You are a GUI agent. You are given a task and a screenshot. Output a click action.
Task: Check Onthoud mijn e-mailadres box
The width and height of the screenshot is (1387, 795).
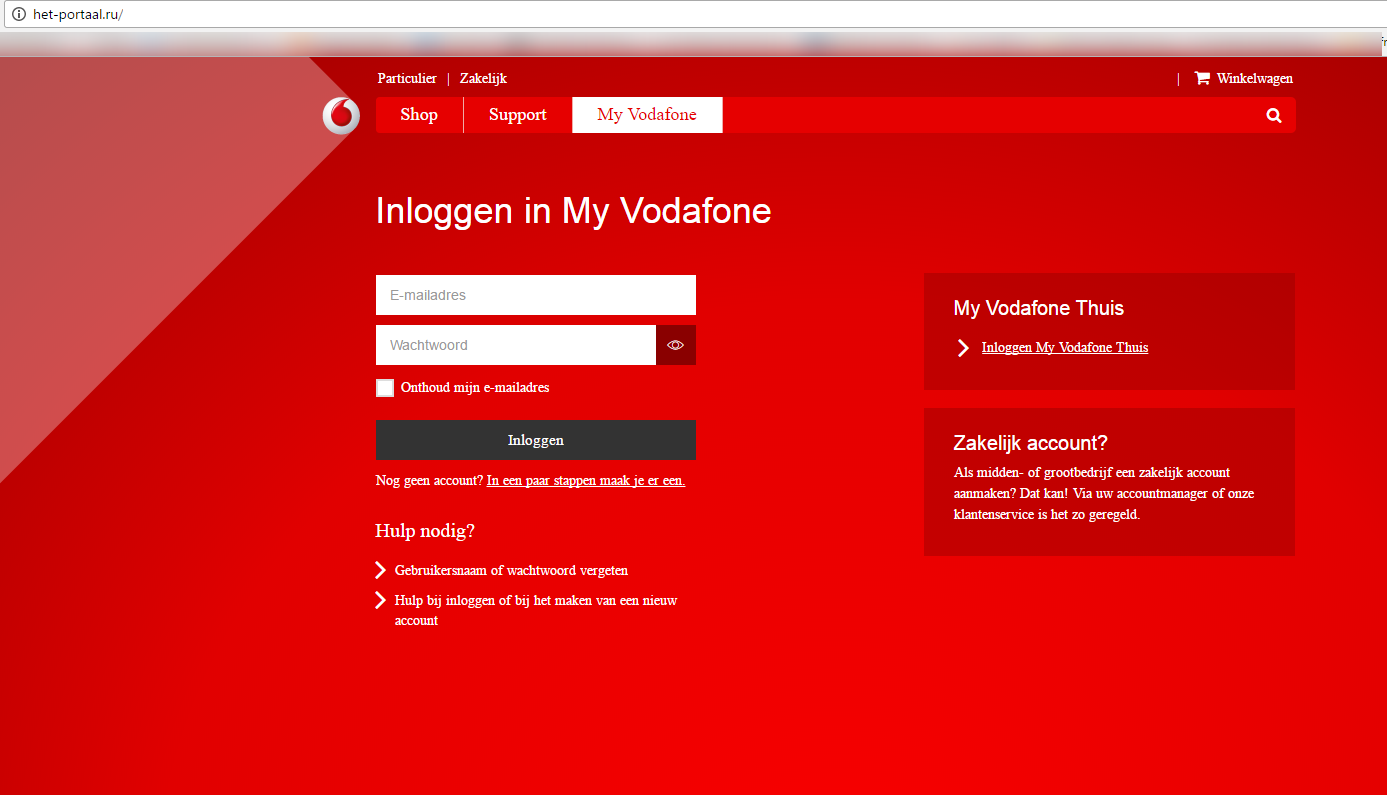coord(385,388)
